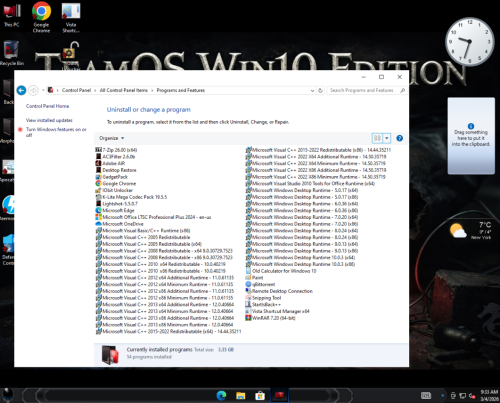Open the help question mark icon
Viewport: 500px width, 403px height.
pyautogui.click(x=399, y=138)
